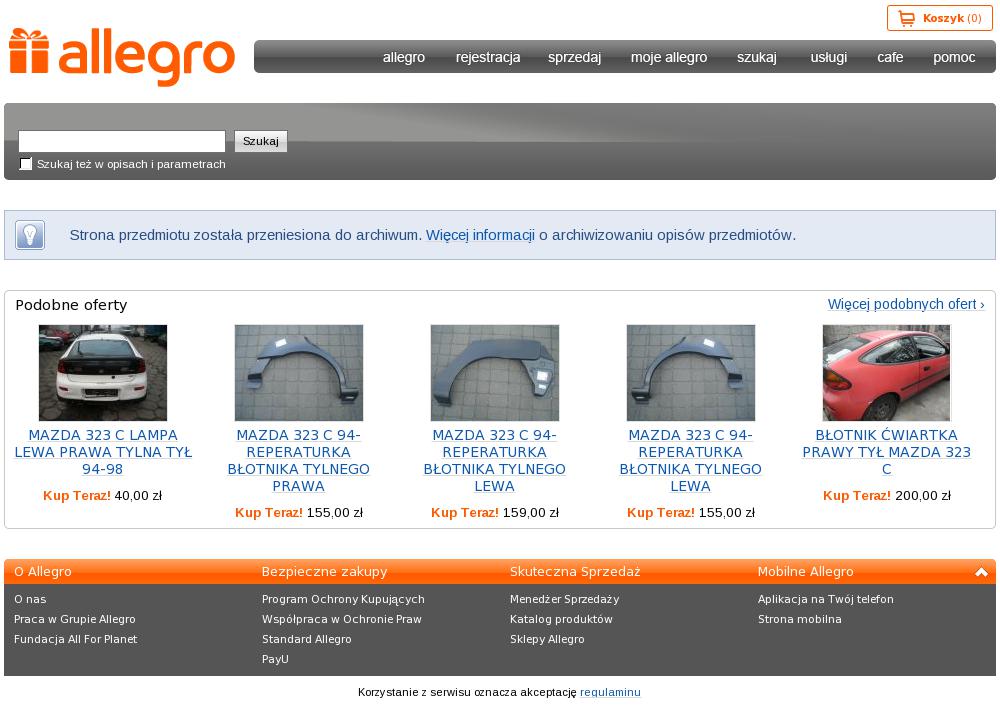
Task: Open the 159,00 zł REPERATURKA LEWA listing title
Action: 494,461
